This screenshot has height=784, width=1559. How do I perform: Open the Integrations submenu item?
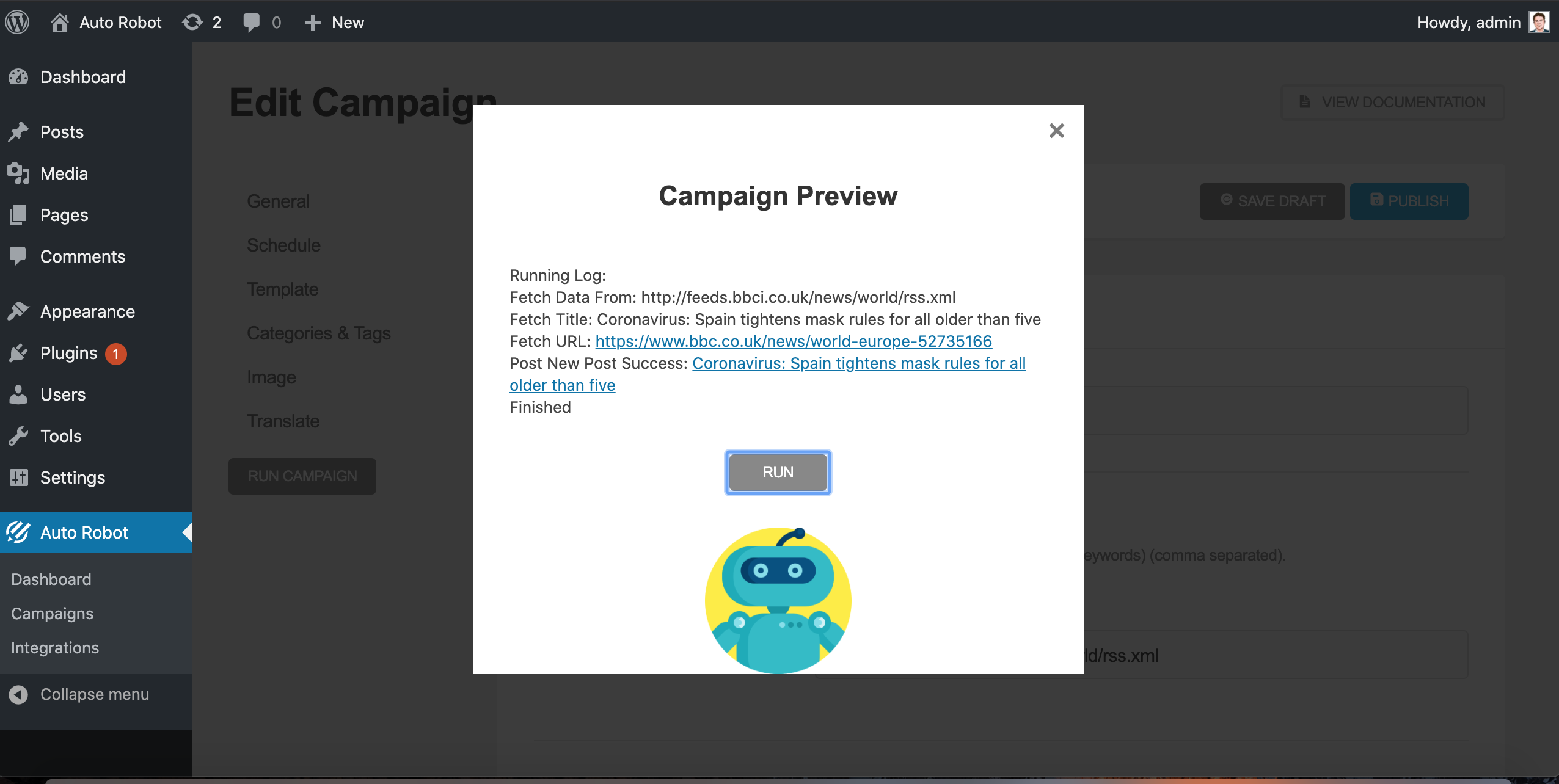tap(55, 647)
